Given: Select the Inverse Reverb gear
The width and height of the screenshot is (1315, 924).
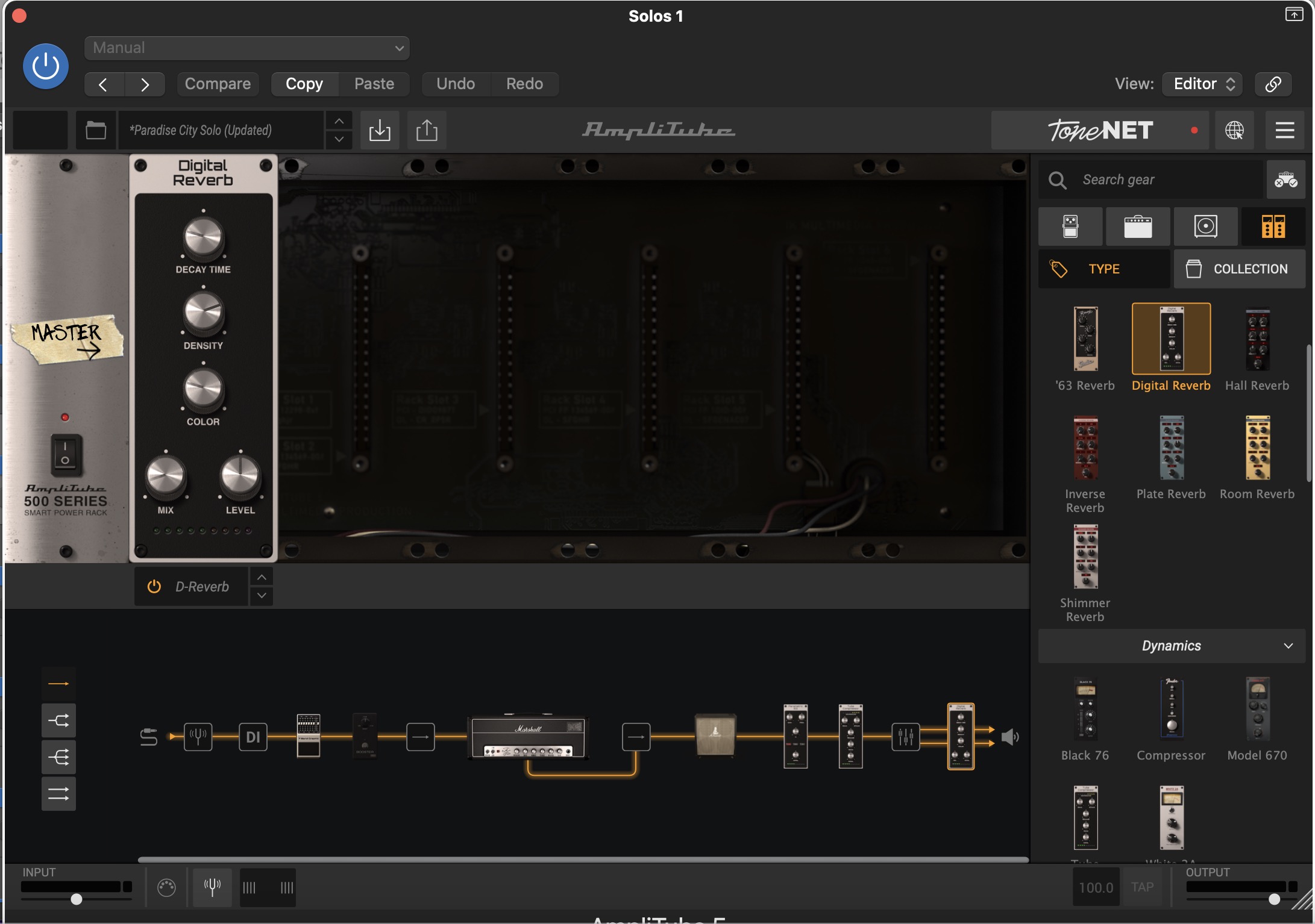Looking at the screenshot, I should point(1085,464).
